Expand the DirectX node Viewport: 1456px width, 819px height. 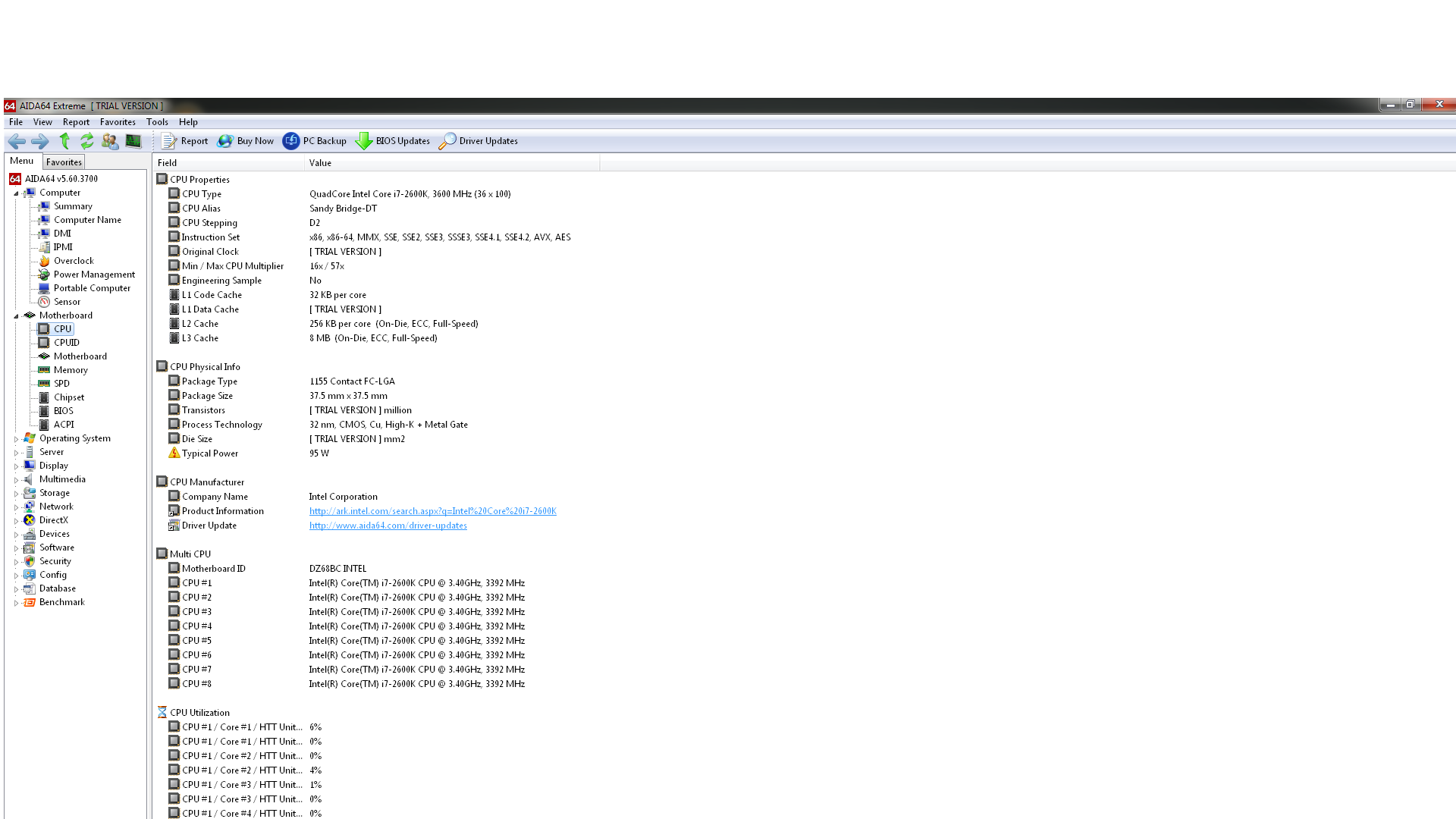16,521
